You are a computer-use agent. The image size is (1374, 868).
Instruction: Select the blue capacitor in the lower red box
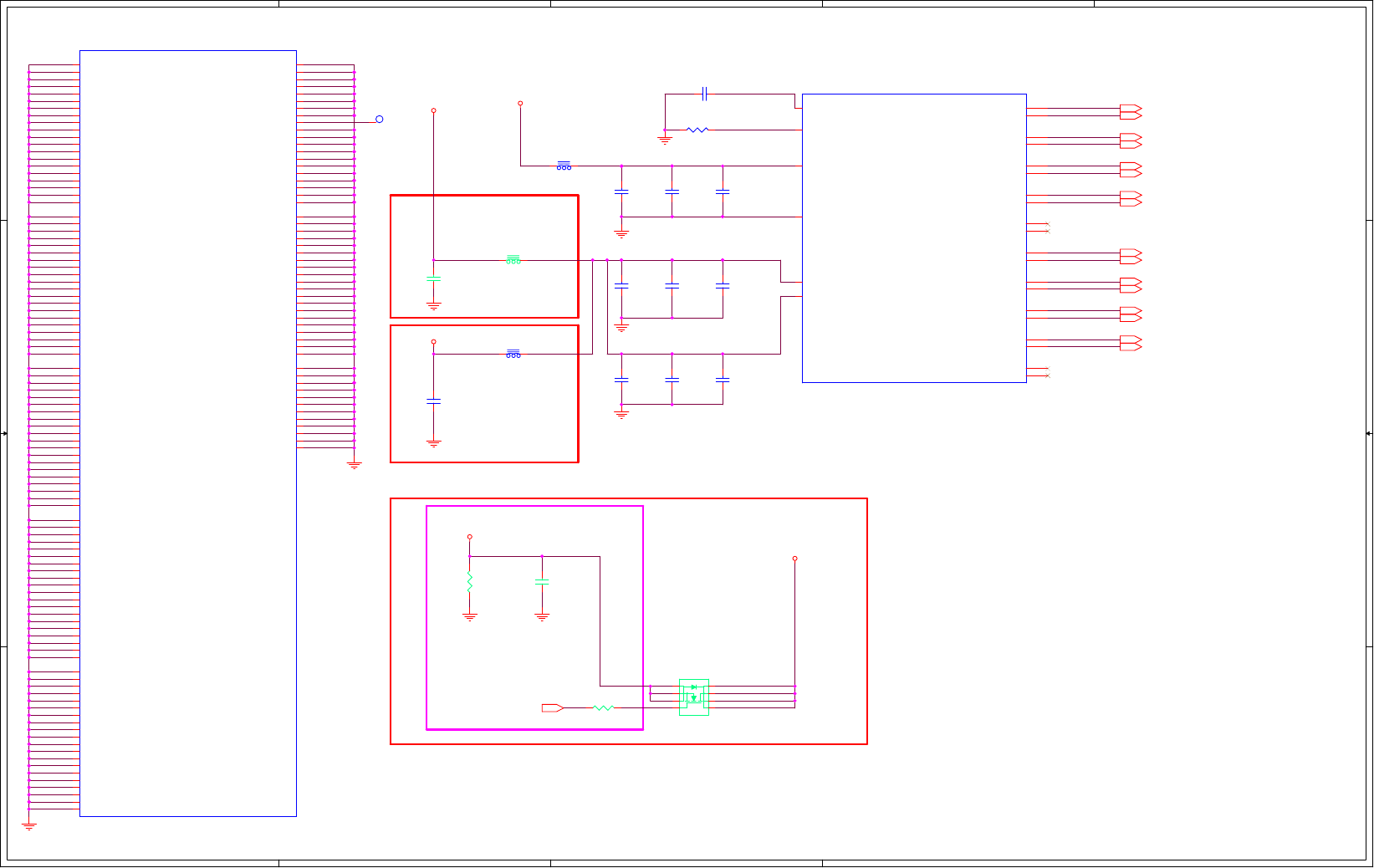(433, 401)
